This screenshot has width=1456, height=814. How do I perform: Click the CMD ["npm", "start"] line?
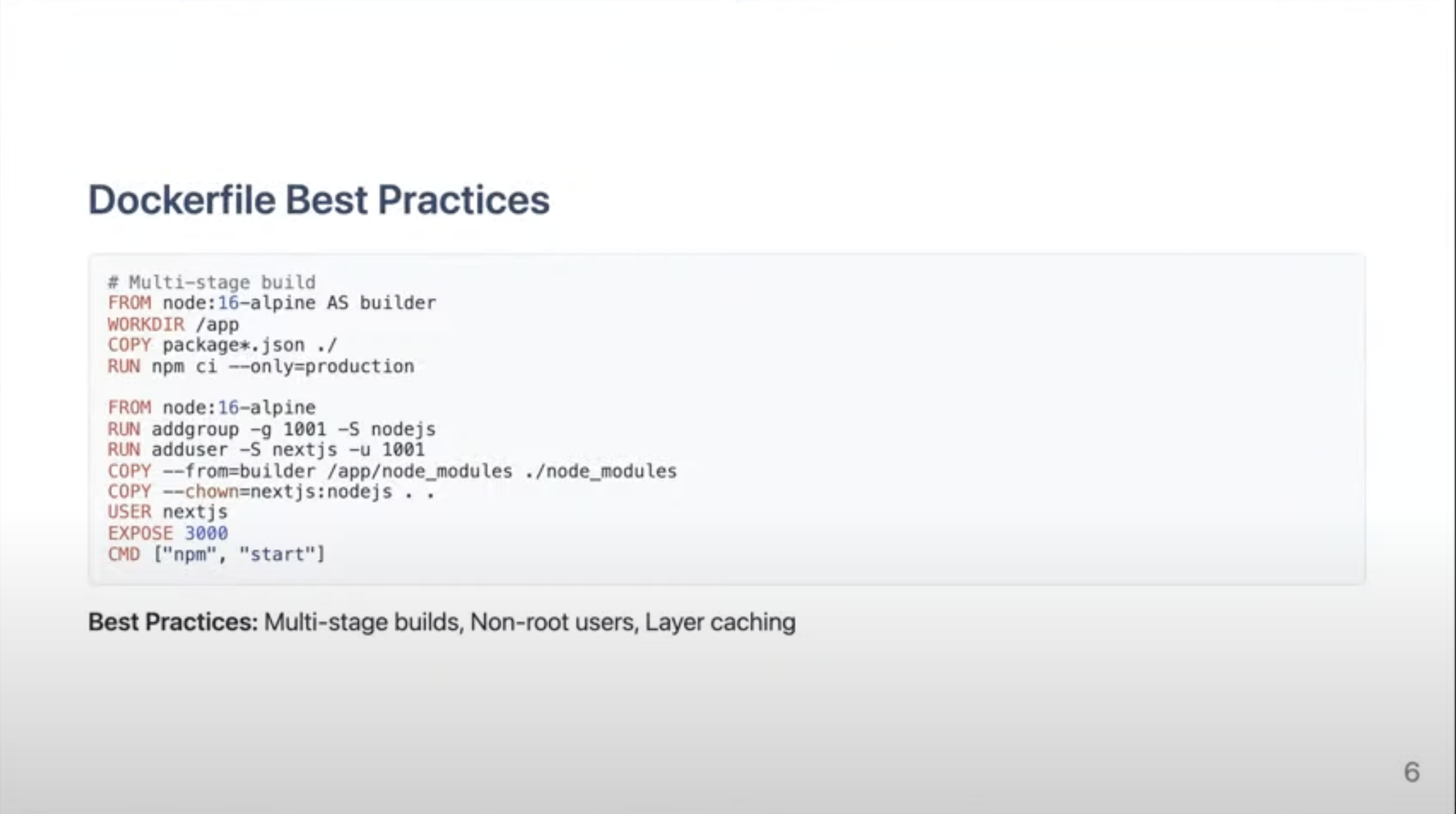(x=217, y=554)
